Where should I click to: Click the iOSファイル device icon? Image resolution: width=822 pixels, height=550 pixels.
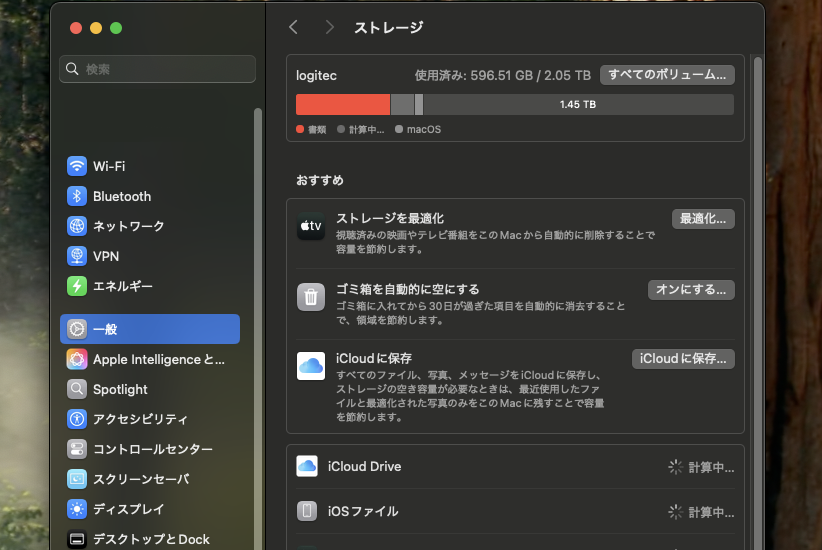coord(307,511)
